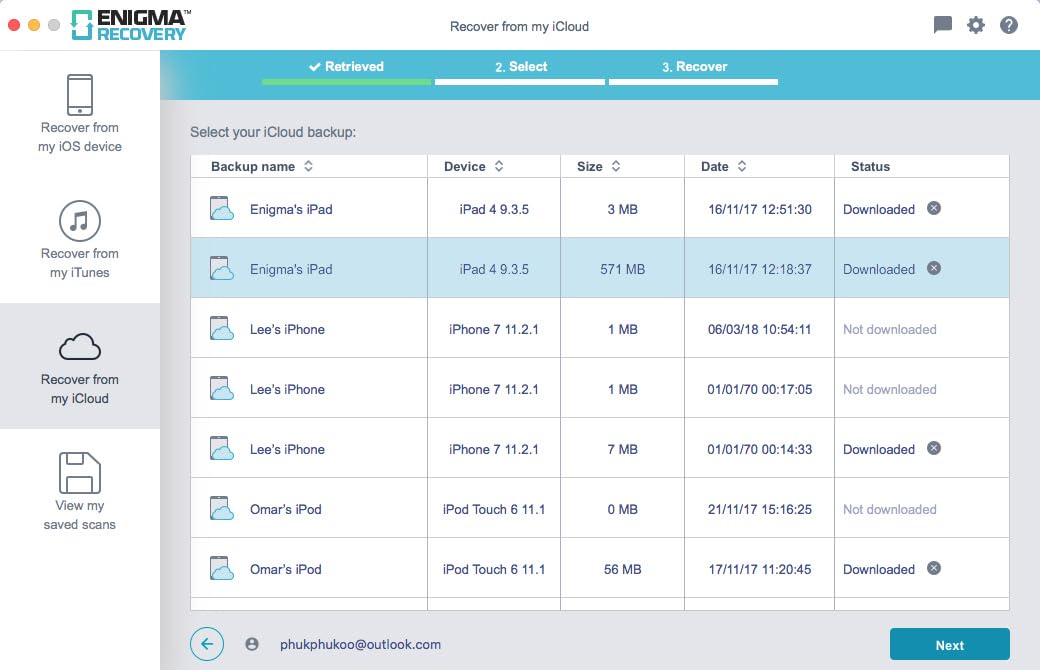Screen dimensions: 1040x670
Task: Open settings via the gear icon
Action: tap(976, 25)
